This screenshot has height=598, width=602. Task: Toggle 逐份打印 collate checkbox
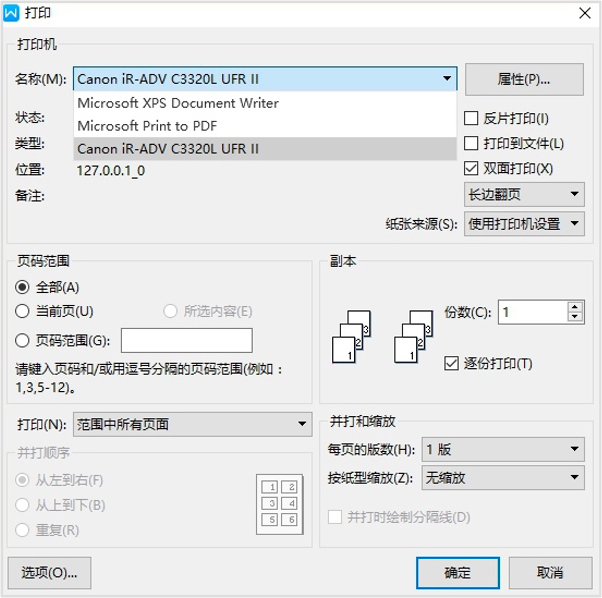(x=452, y=363)
